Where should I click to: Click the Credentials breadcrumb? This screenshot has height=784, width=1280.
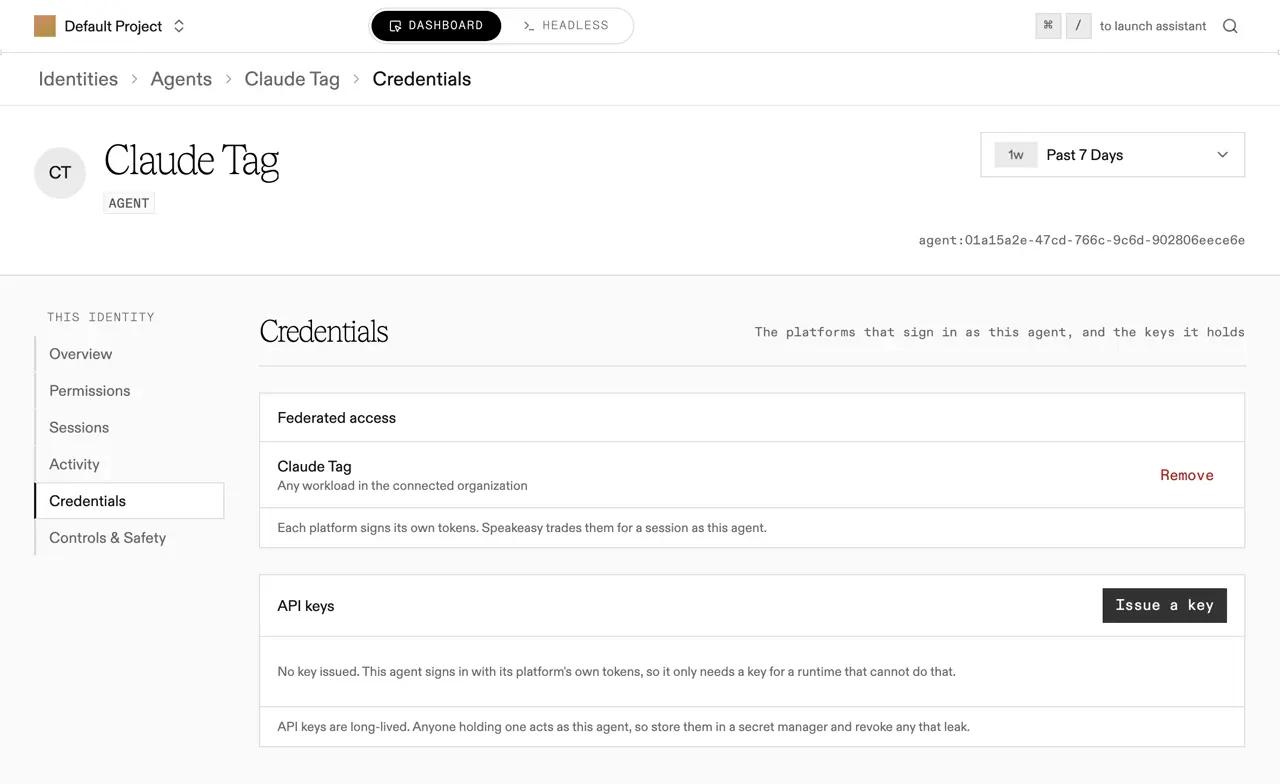[421, 79]
